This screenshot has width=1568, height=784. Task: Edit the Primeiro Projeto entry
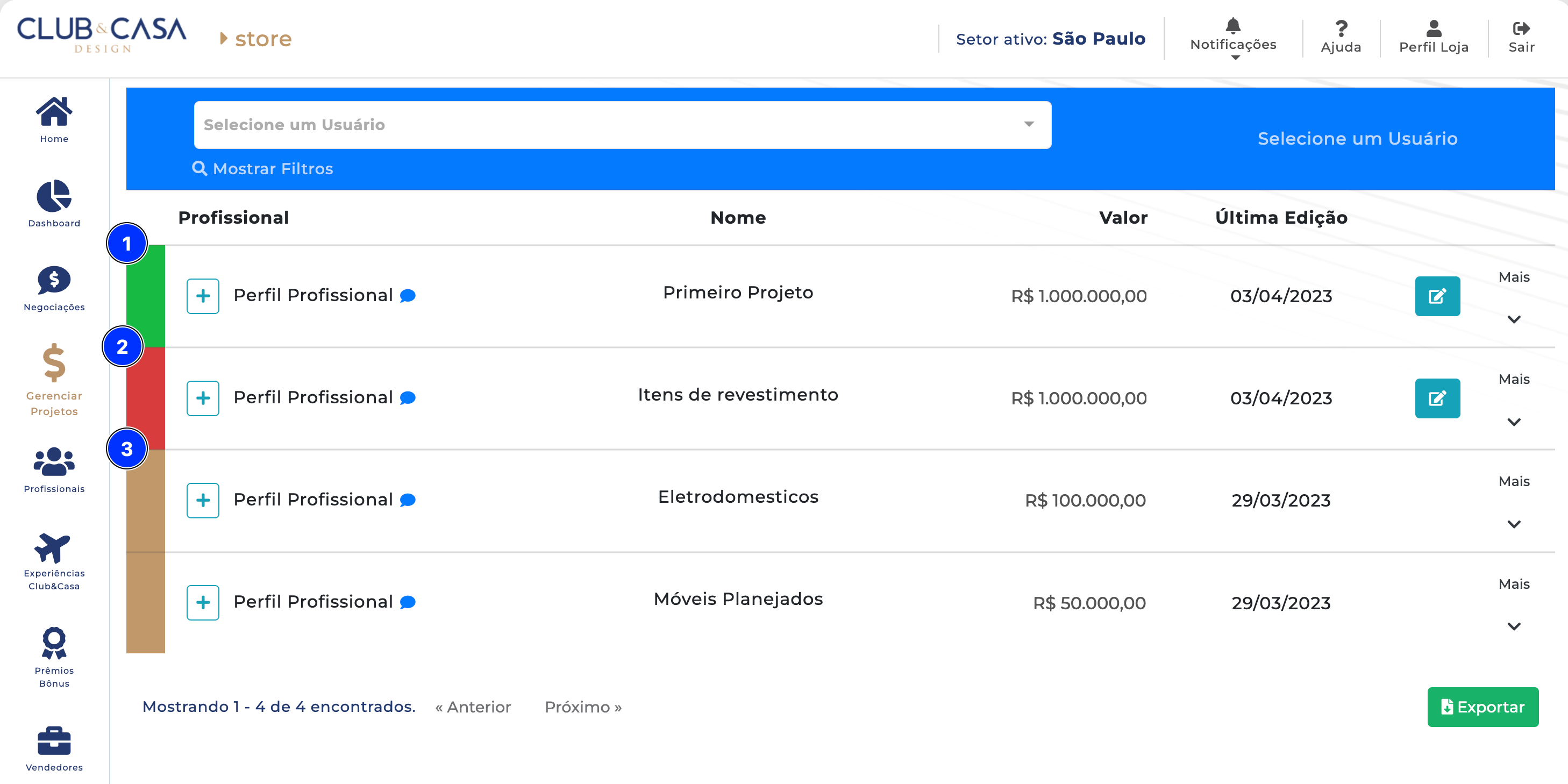(x=1436, y=296)
